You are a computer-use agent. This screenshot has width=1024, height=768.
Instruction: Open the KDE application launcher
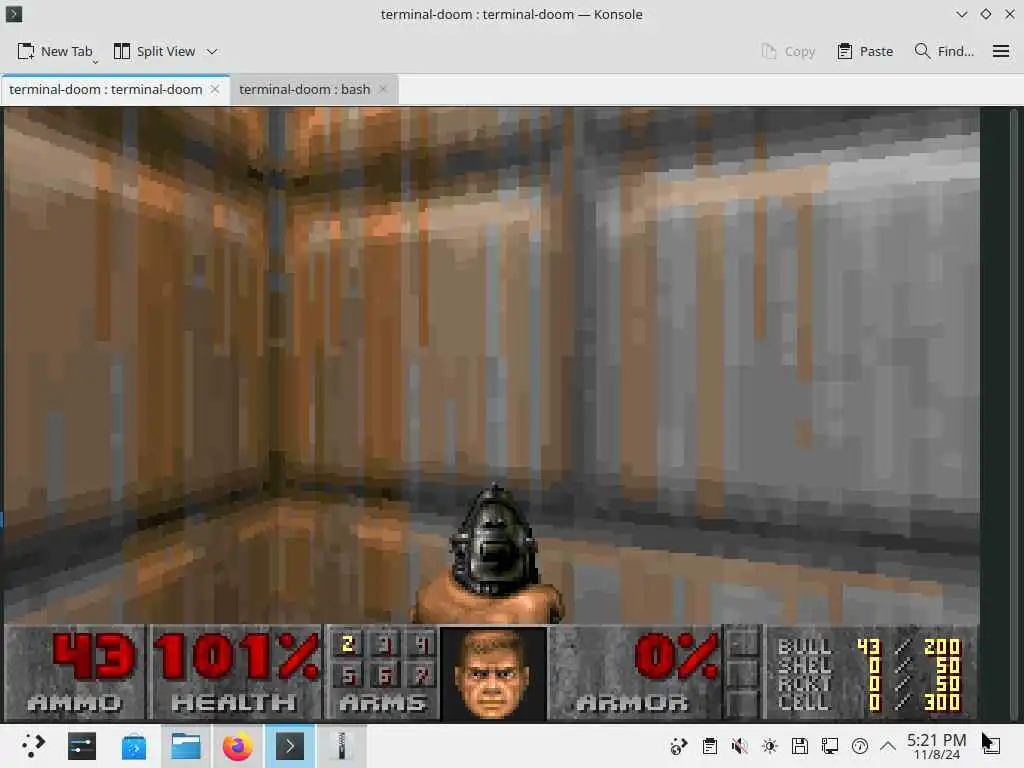click(31, 746)
